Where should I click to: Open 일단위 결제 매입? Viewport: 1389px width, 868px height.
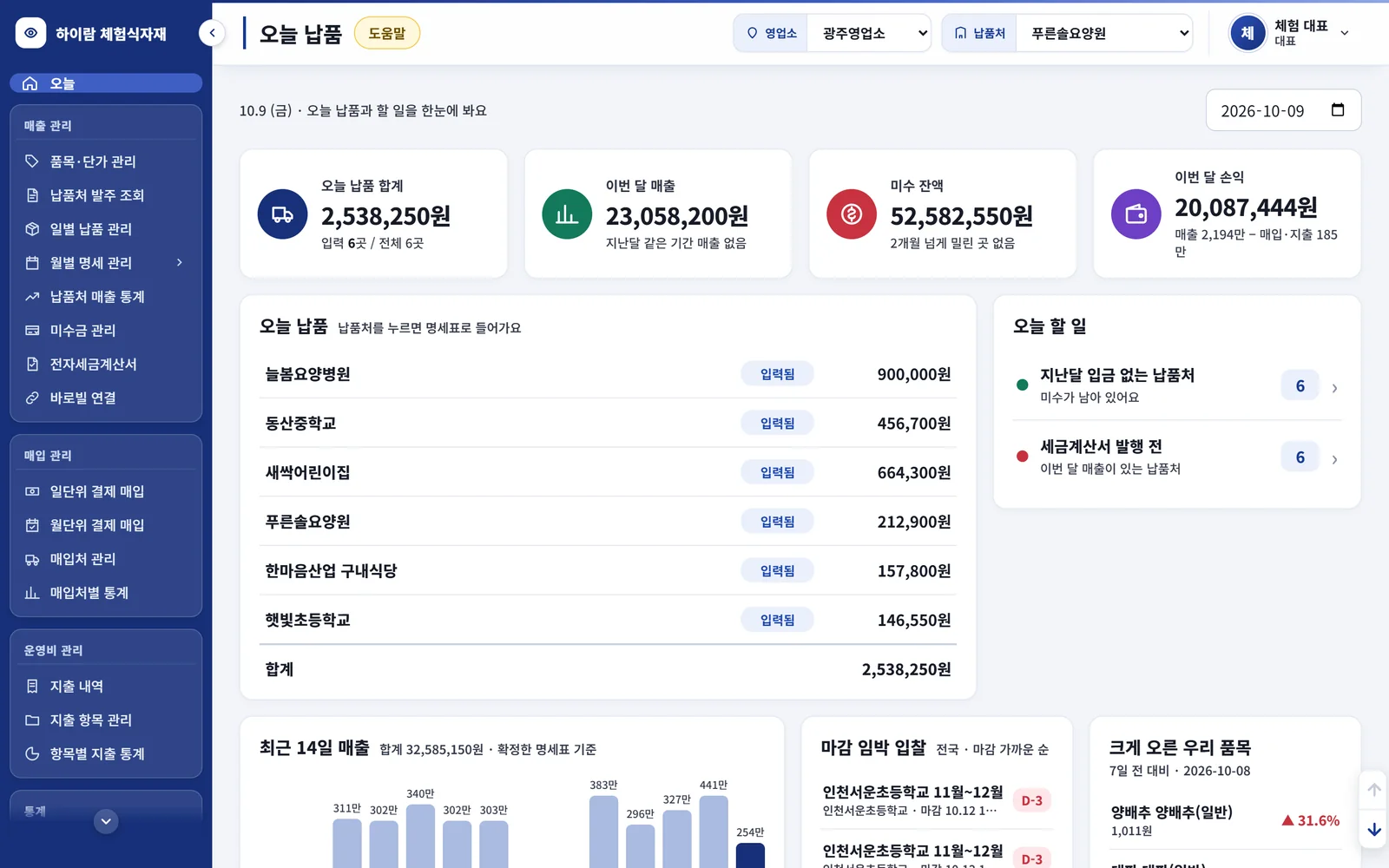106,491
